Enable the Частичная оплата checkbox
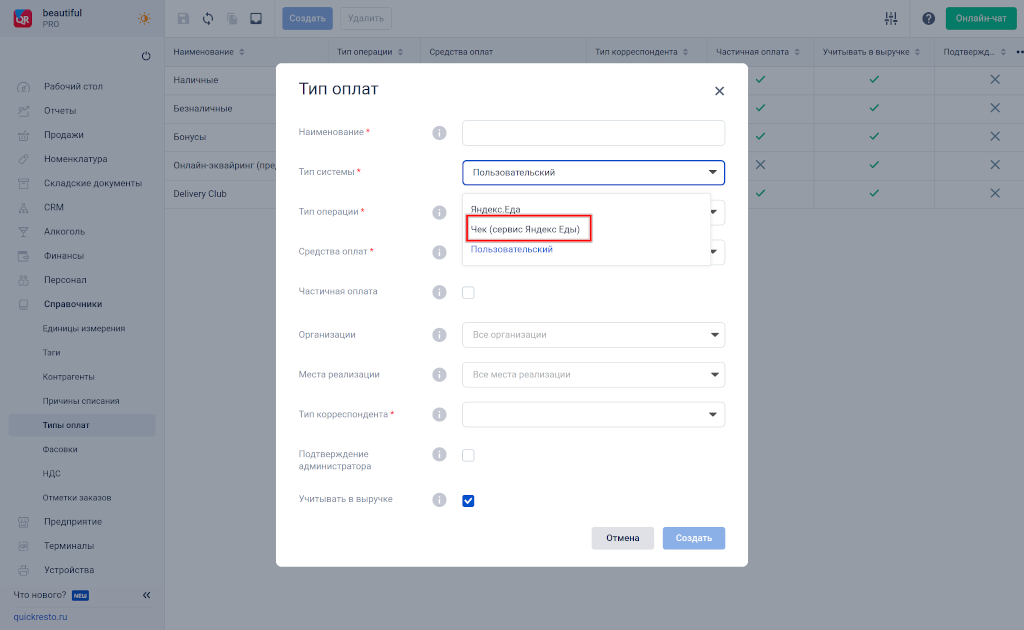This screenshot has width=1024, height=630. coord(468,293)
